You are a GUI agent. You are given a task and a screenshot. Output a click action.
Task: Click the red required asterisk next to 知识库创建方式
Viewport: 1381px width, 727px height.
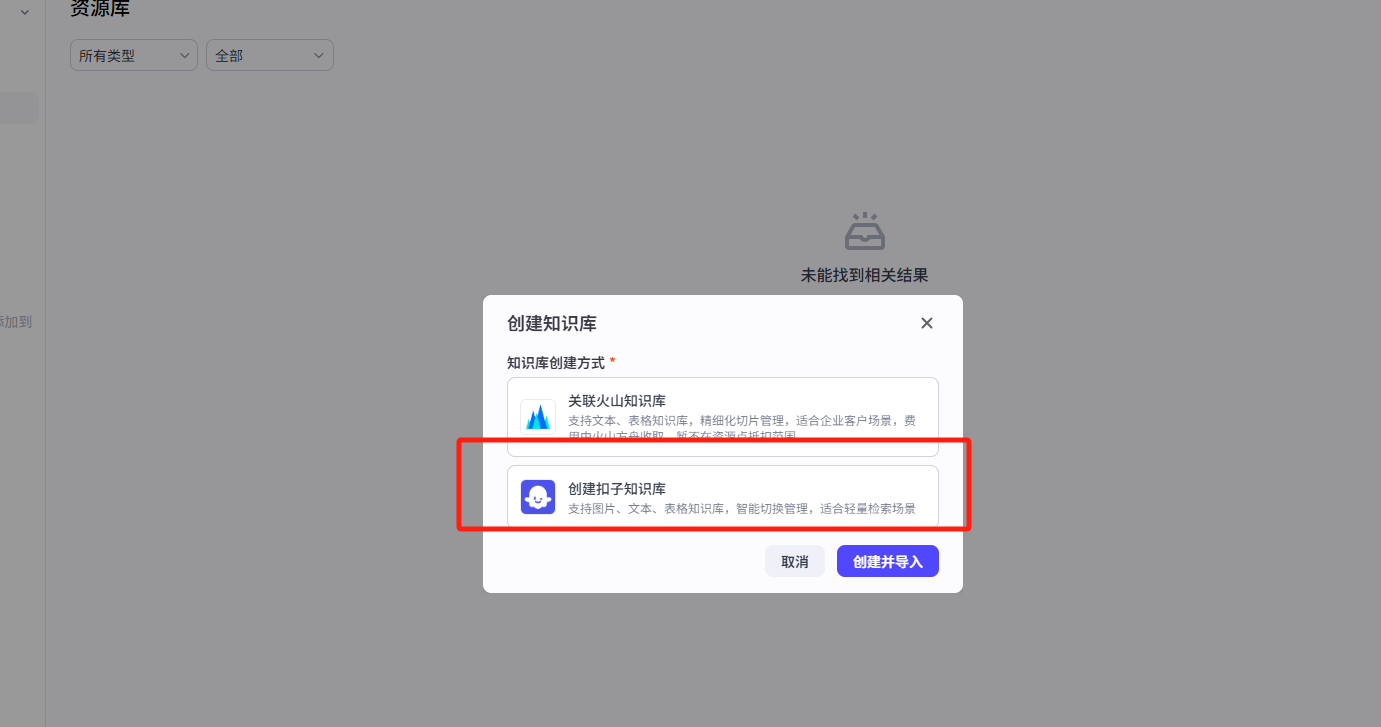pyautogui.click(x=612, y=362)
